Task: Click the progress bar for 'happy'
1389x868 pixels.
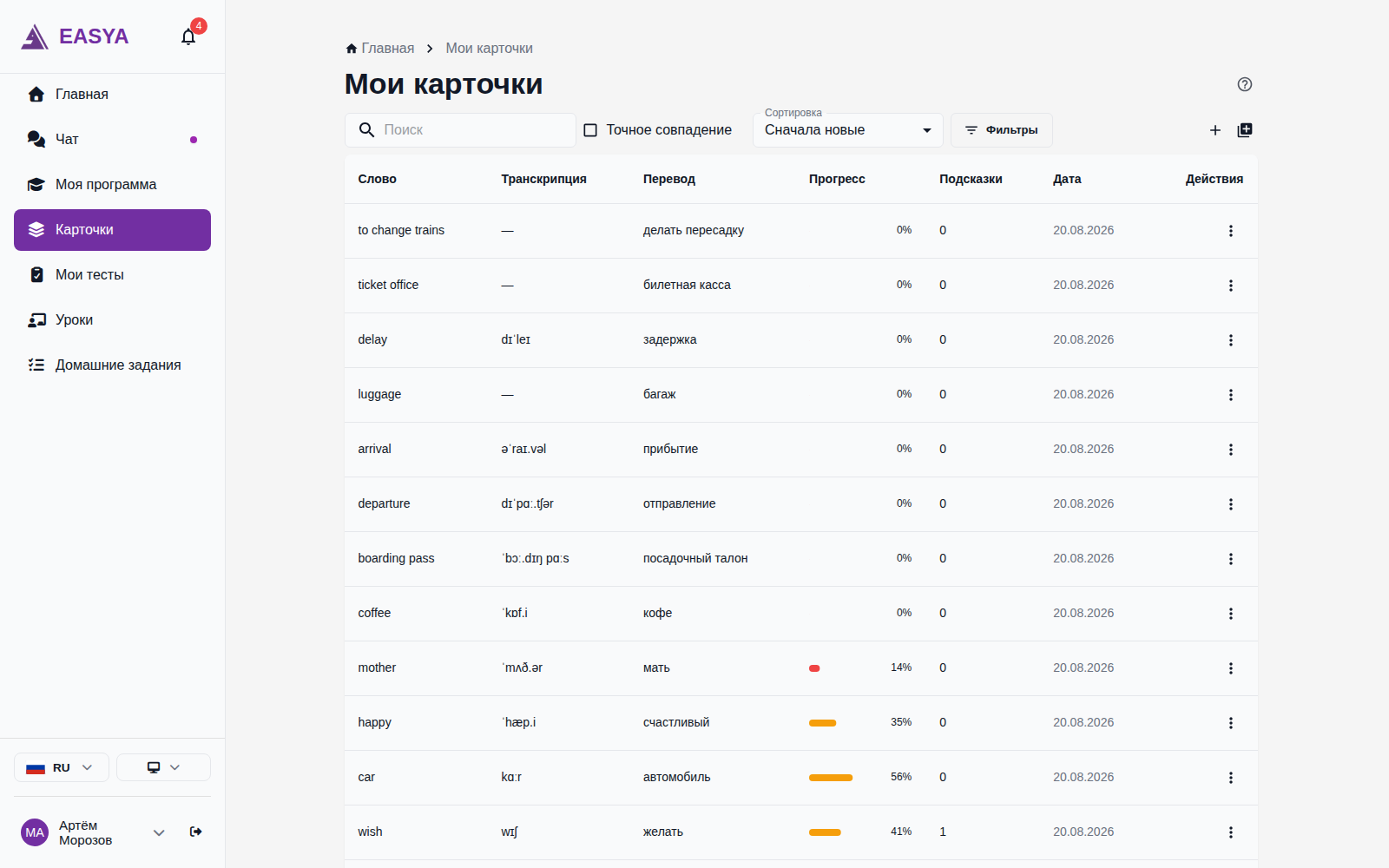Action: 822,723
